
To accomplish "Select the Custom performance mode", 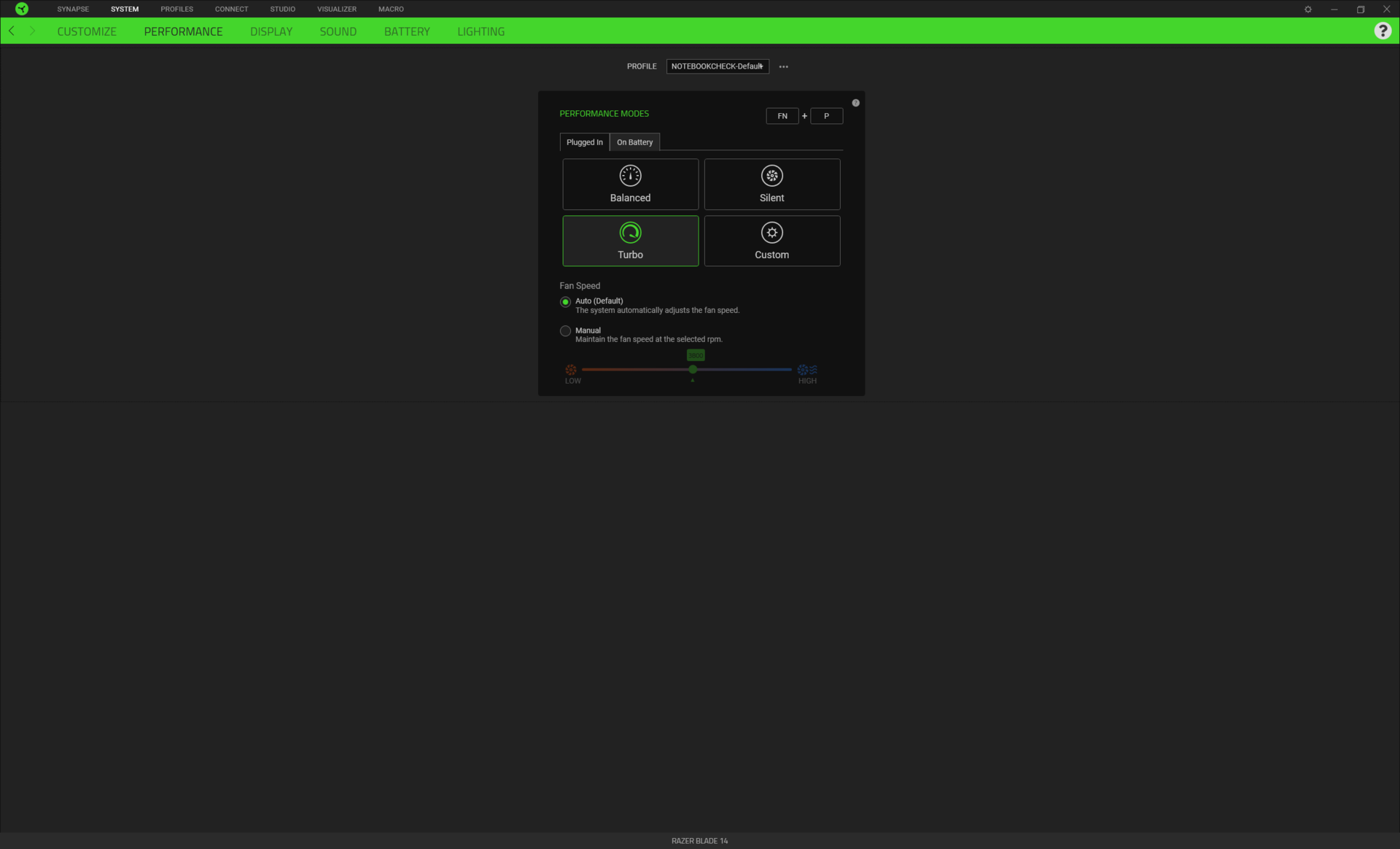I will pos(771,241).
